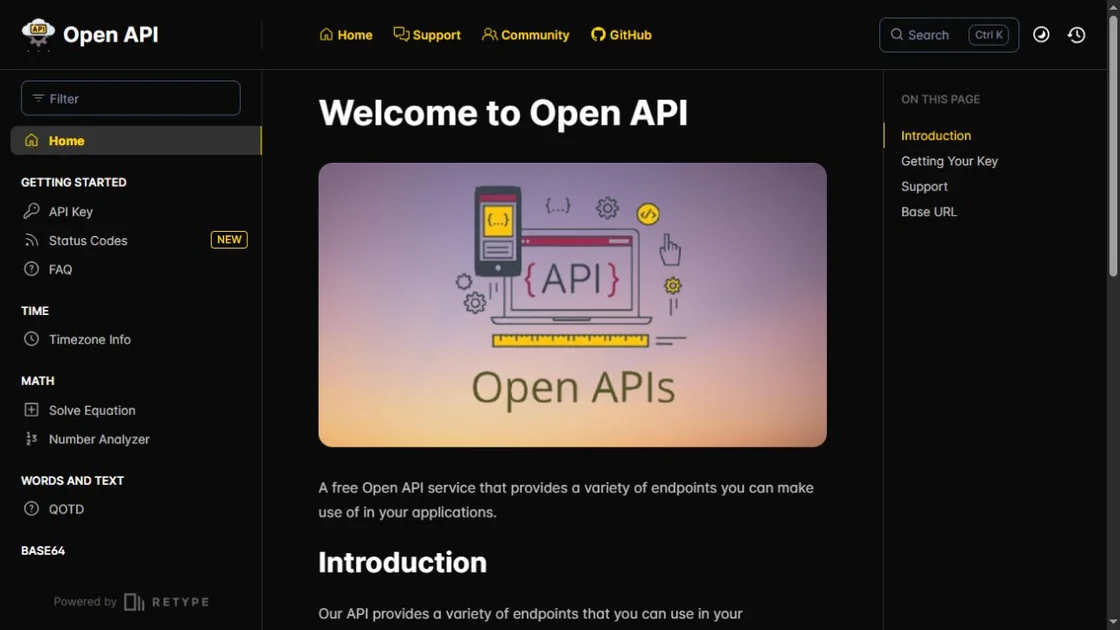
Task: Click the clock icon beside Timezone Info
Action: point(31,339)
